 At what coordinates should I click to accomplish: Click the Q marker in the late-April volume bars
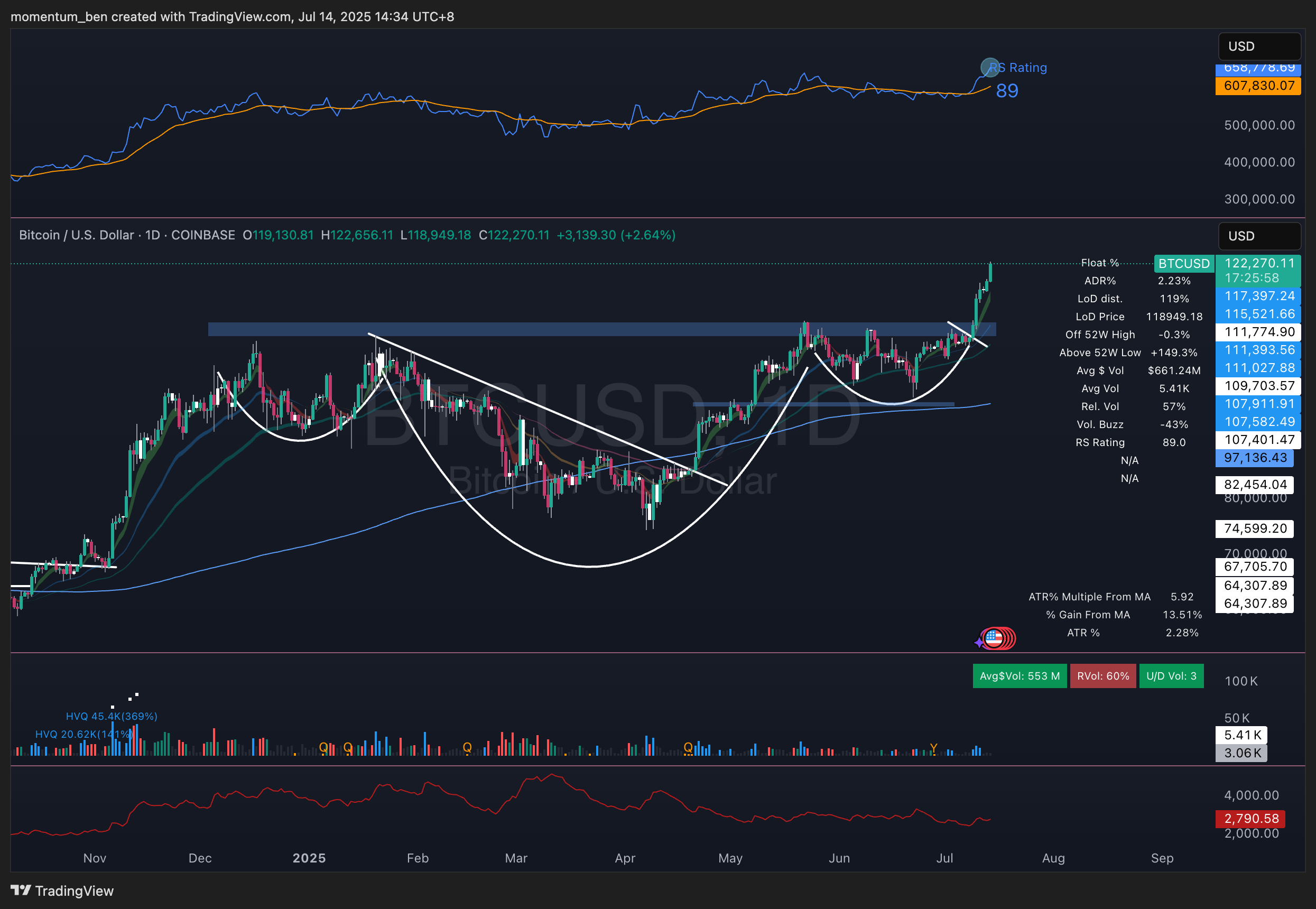pos(688,747)
